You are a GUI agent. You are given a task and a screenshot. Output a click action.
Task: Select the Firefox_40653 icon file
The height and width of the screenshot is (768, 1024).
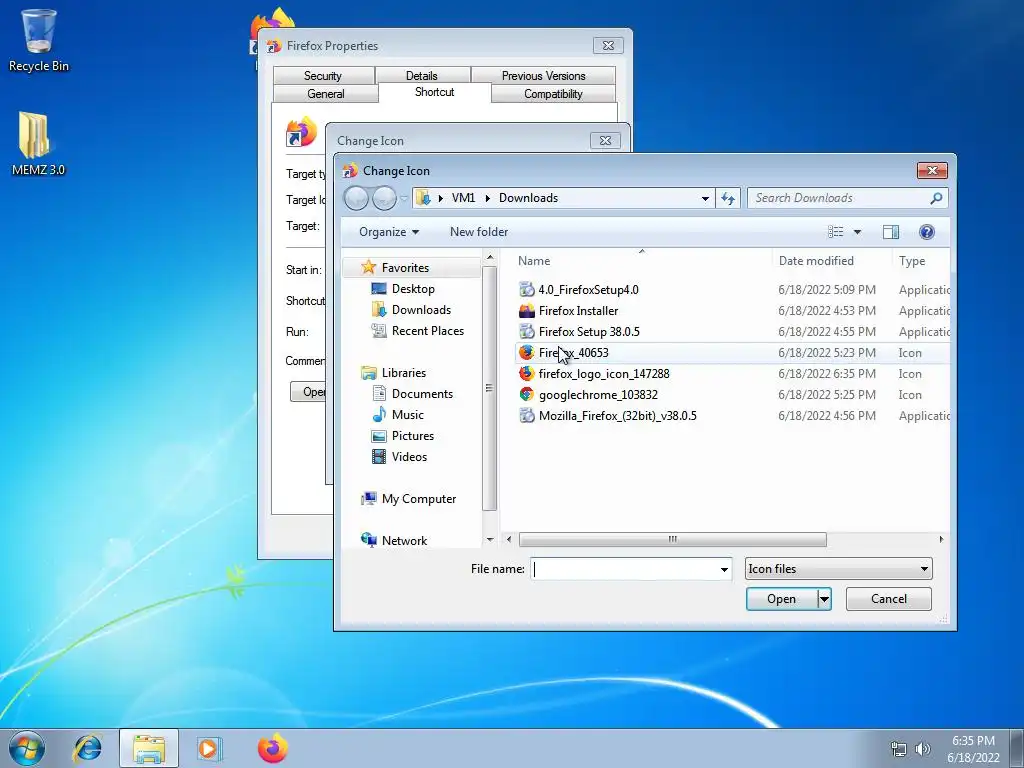pyautogui.click(x=573, y=353)
